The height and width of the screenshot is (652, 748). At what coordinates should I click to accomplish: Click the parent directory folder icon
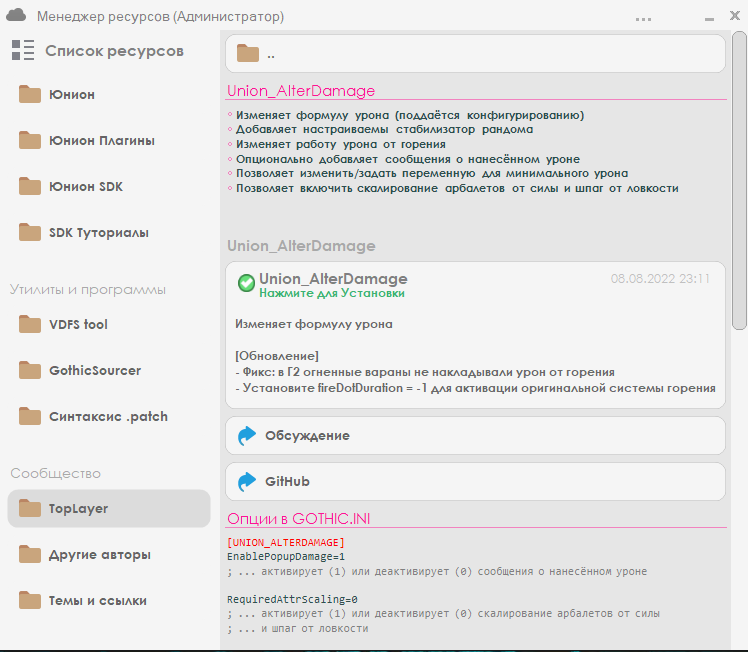coord(248,53)
